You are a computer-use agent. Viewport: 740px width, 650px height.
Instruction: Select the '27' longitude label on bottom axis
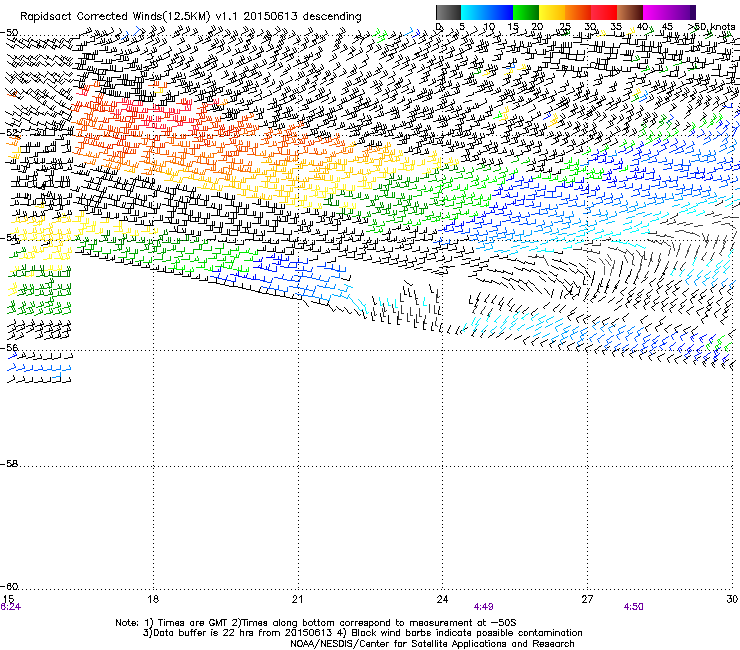point(587,599)
